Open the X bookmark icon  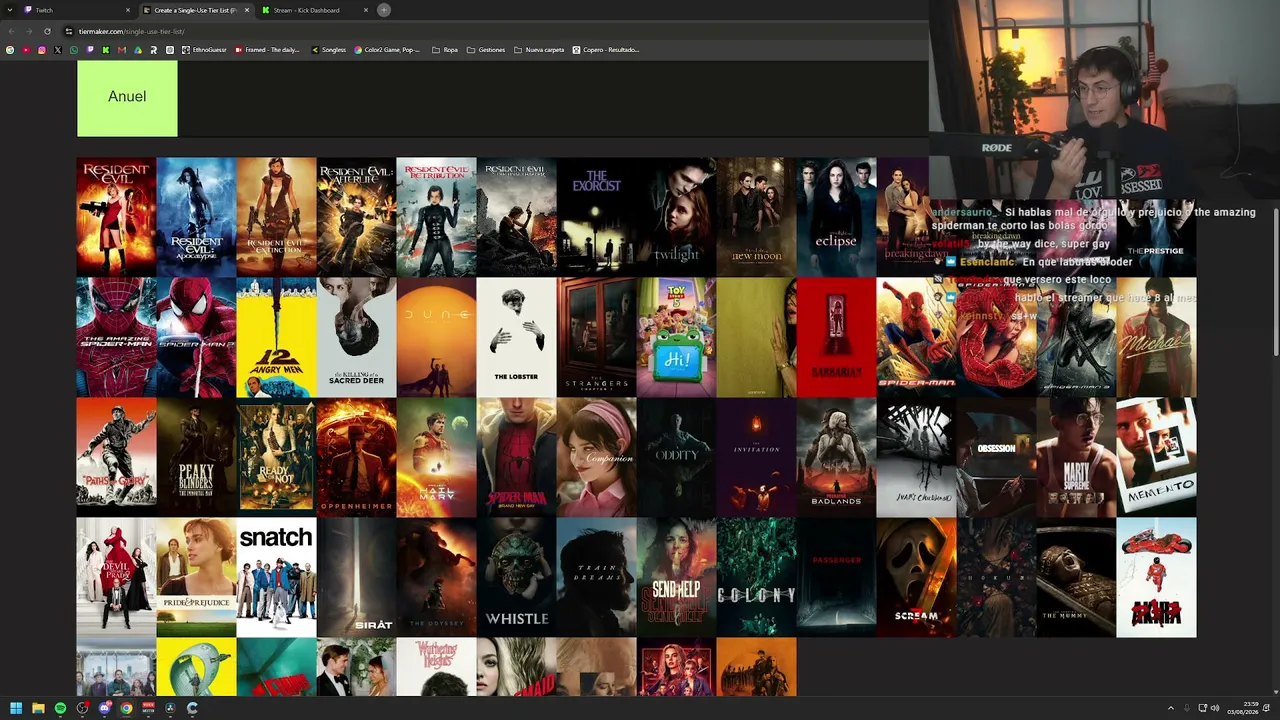(x=58, y=50)
